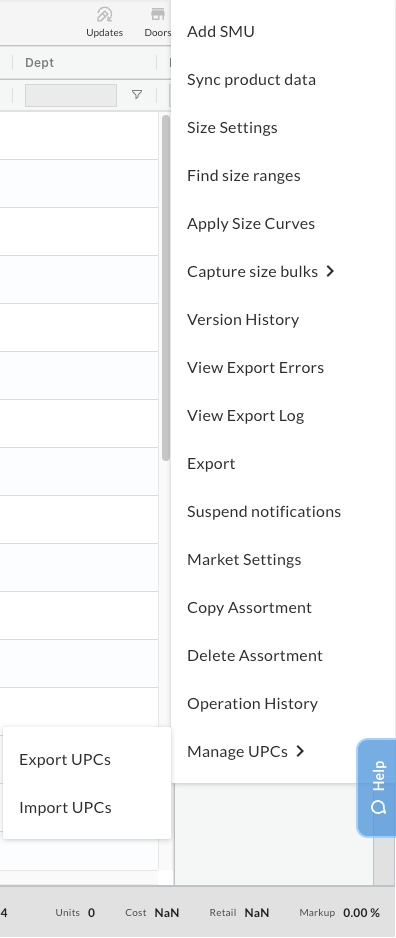Screen dimensions: 396x938
Task: Choose Export UPCs from submenu
Action: [x=65, y=760]
